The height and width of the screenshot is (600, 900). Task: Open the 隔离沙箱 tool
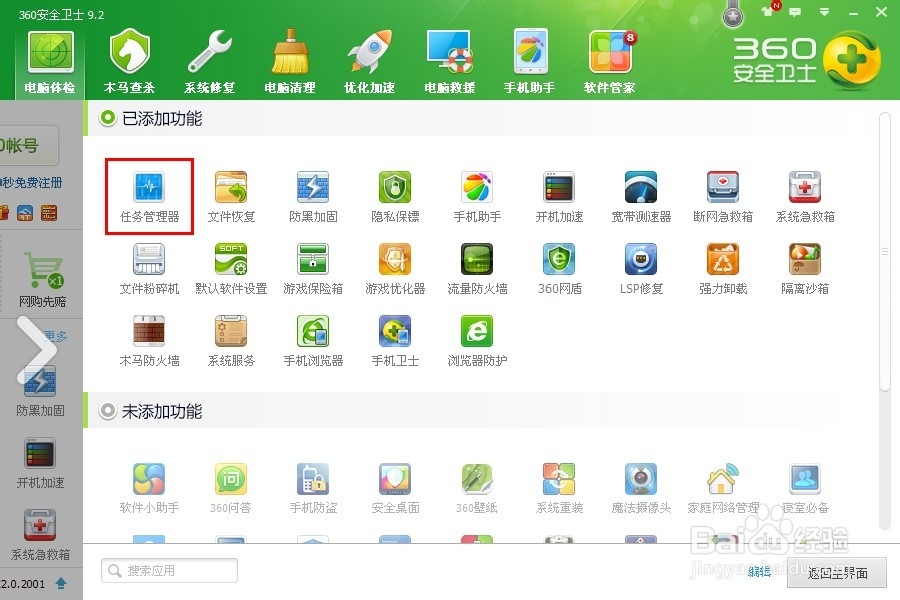point(805,269)
